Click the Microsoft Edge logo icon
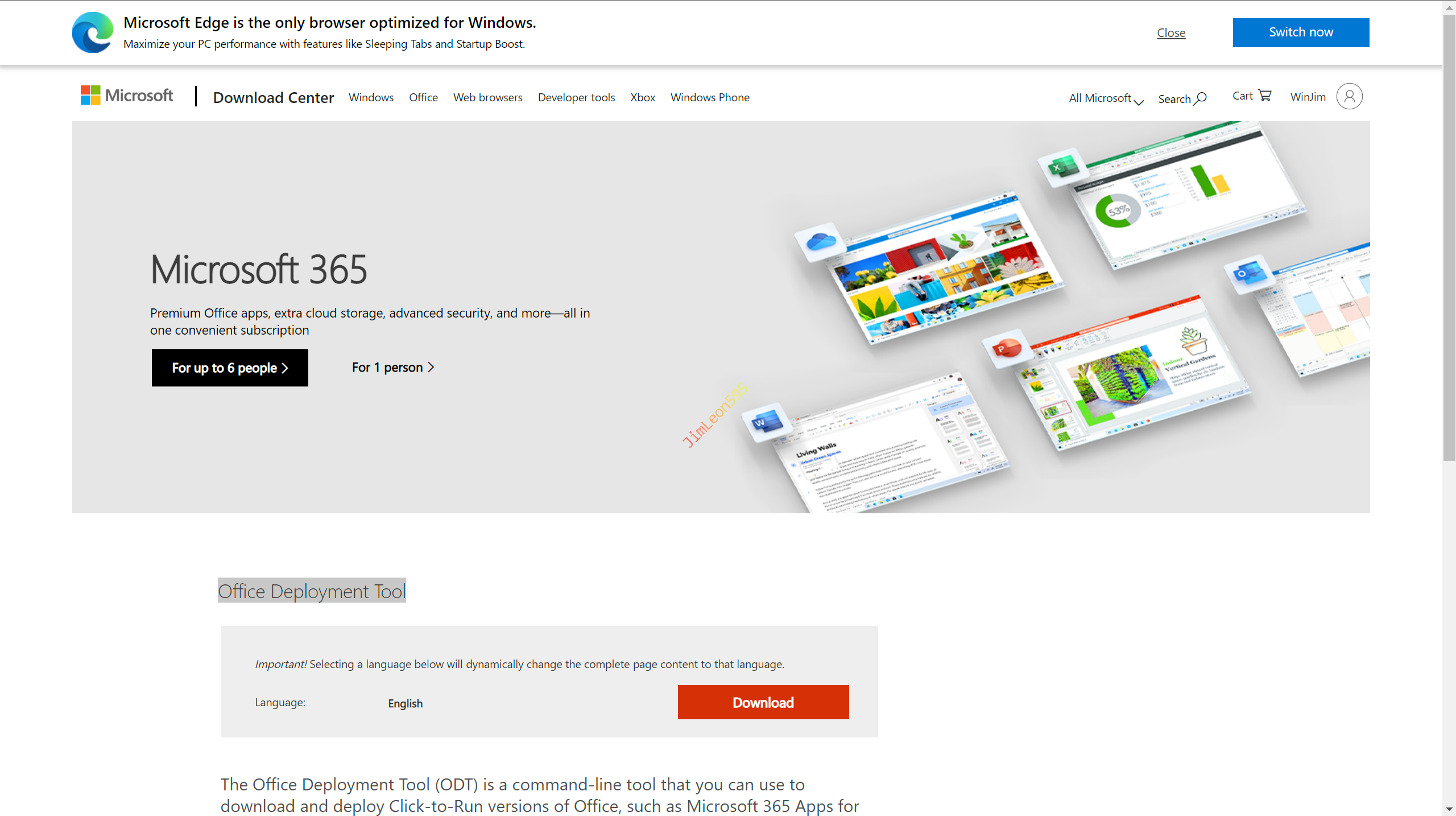 tap(93, 32)
